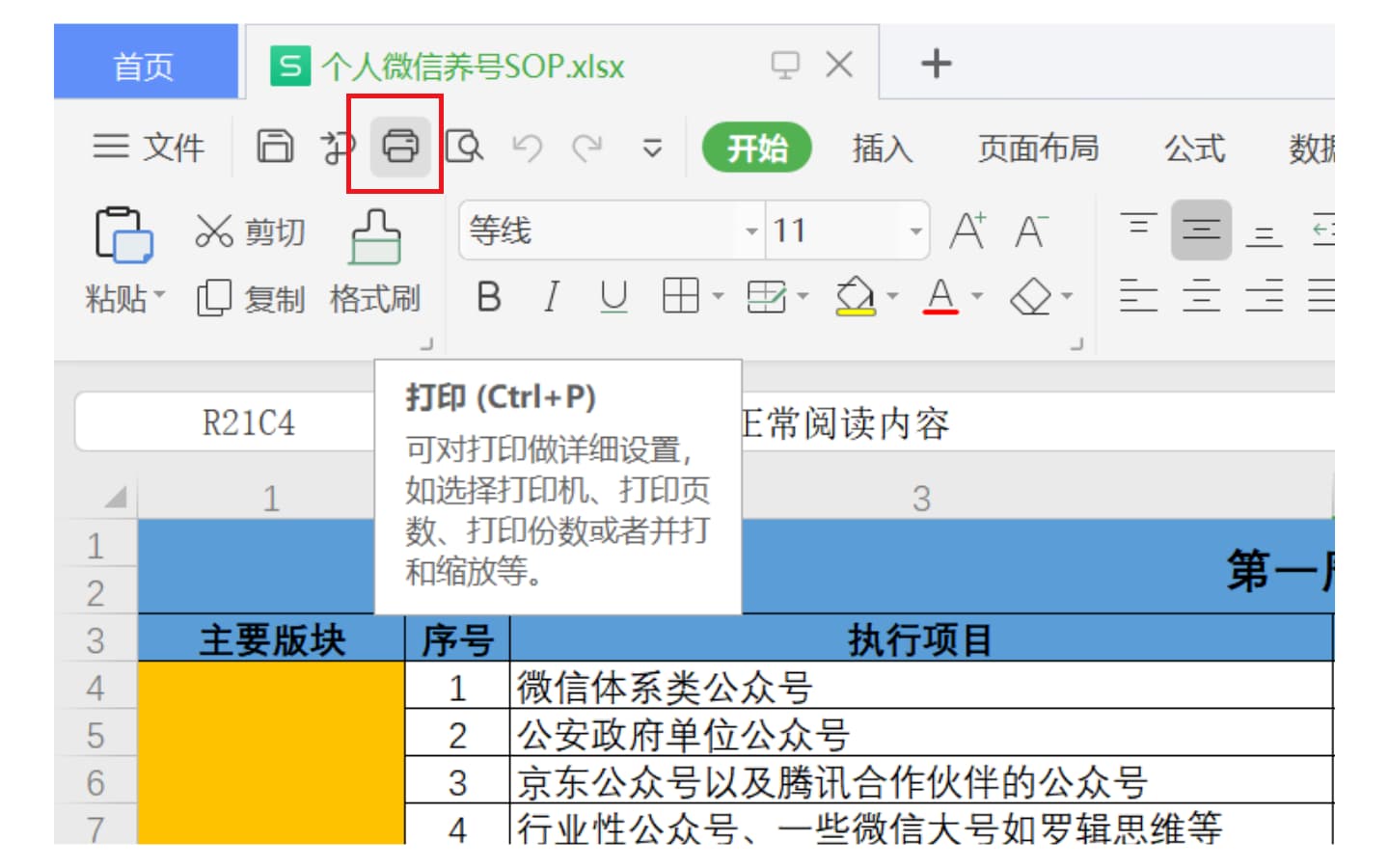1389x868 pixels.
Task: Expand the borders dropdown arrow
Action: coord(718,296)
